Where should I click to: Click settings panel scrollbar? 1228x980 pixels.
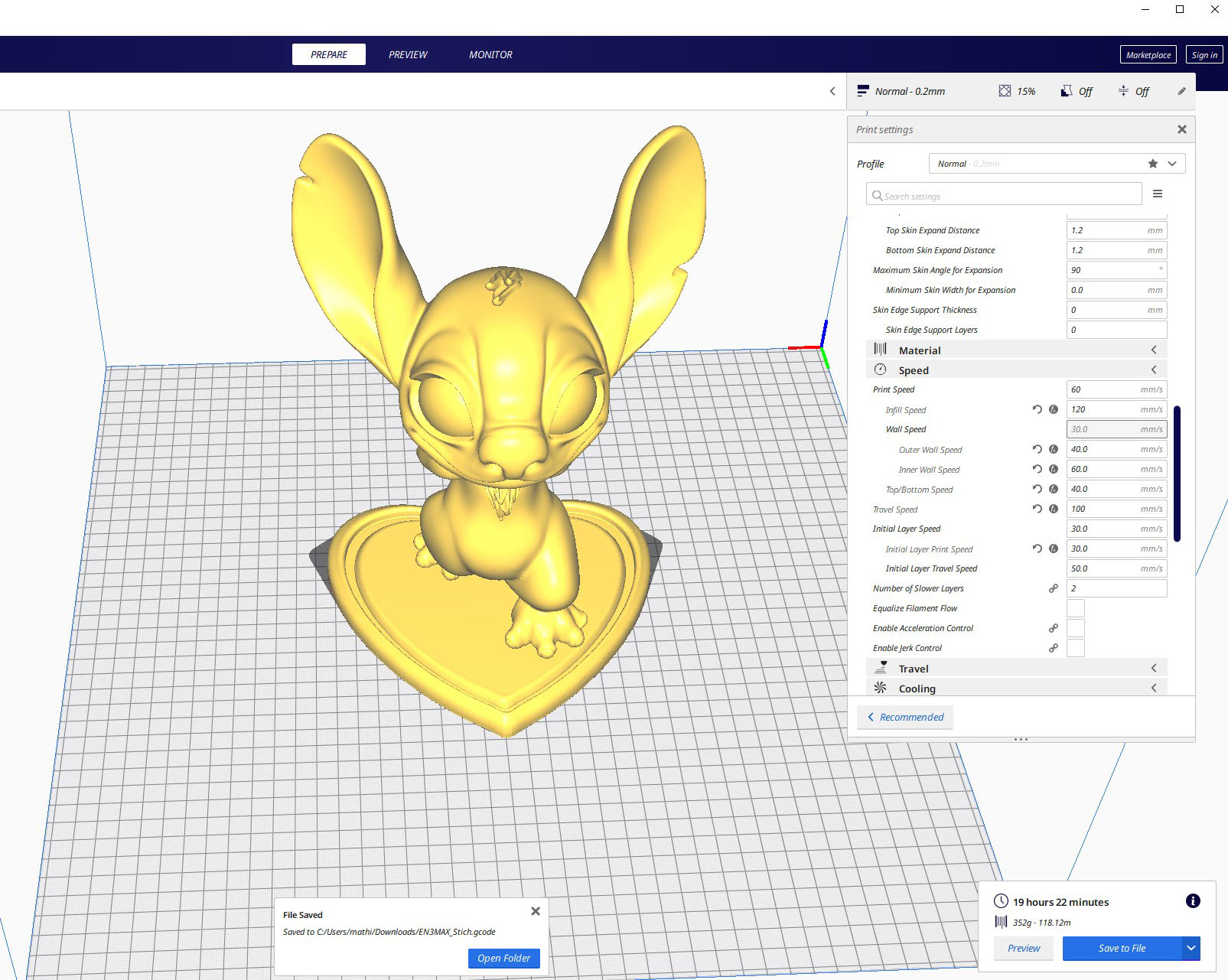1177,474
